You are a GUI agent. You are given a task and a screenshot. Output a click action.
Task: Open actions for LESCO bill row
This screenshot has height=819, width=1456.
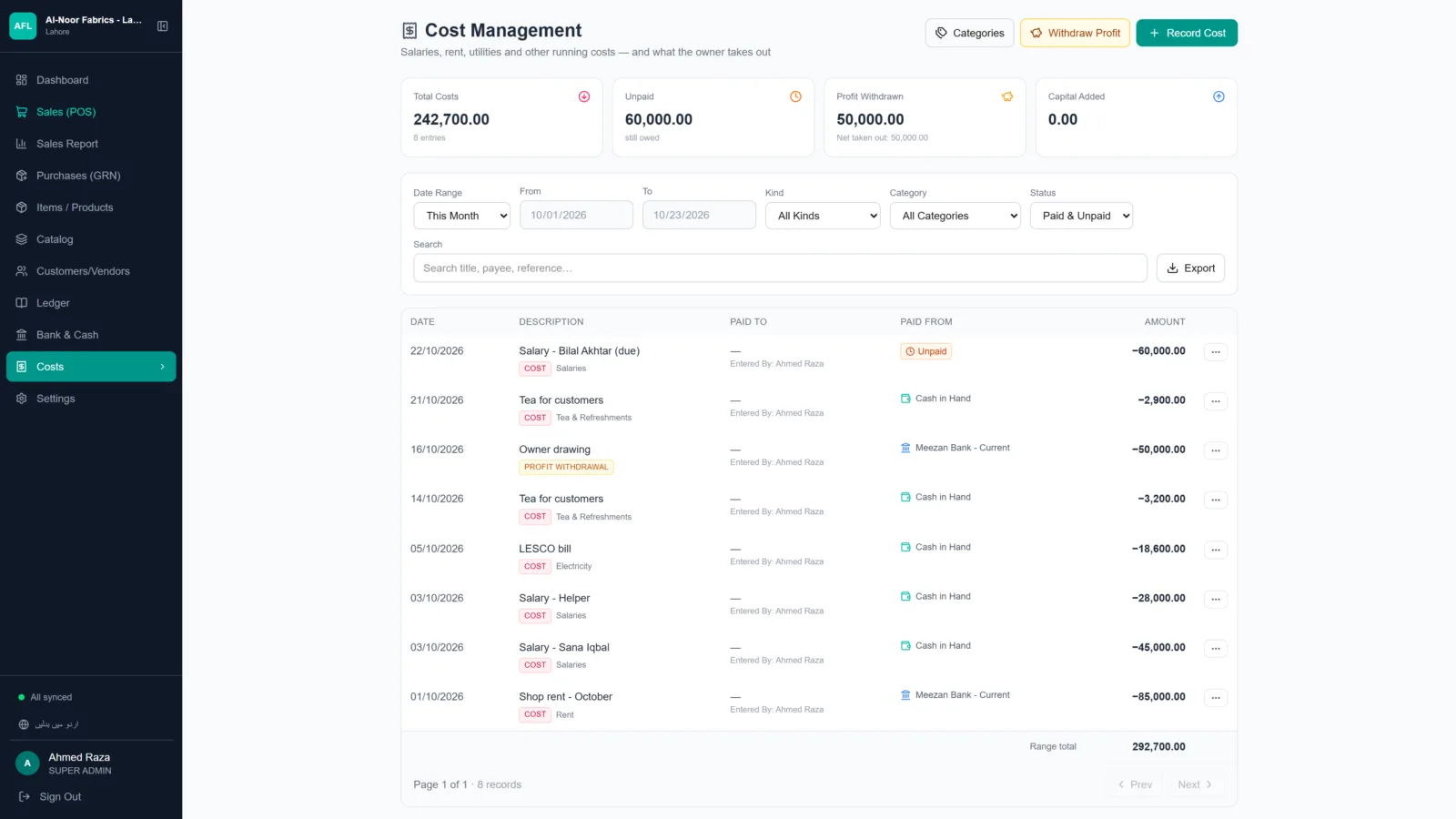coord(1216,550)
